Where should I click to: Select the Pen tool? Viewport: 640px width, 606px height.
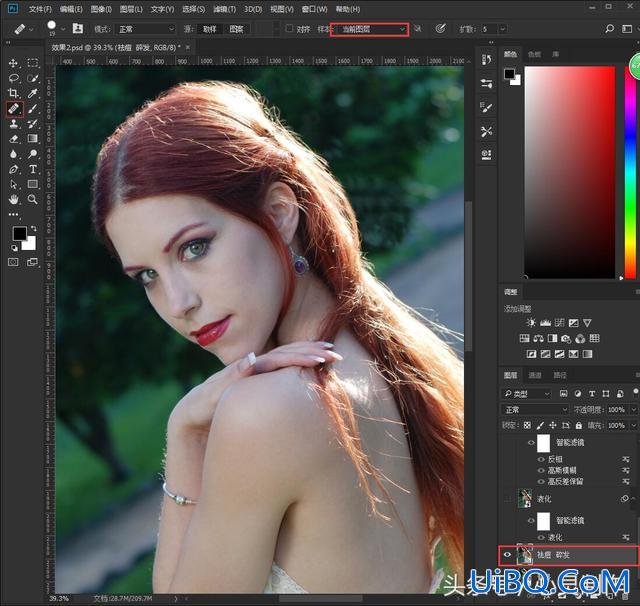coord(13,169)
